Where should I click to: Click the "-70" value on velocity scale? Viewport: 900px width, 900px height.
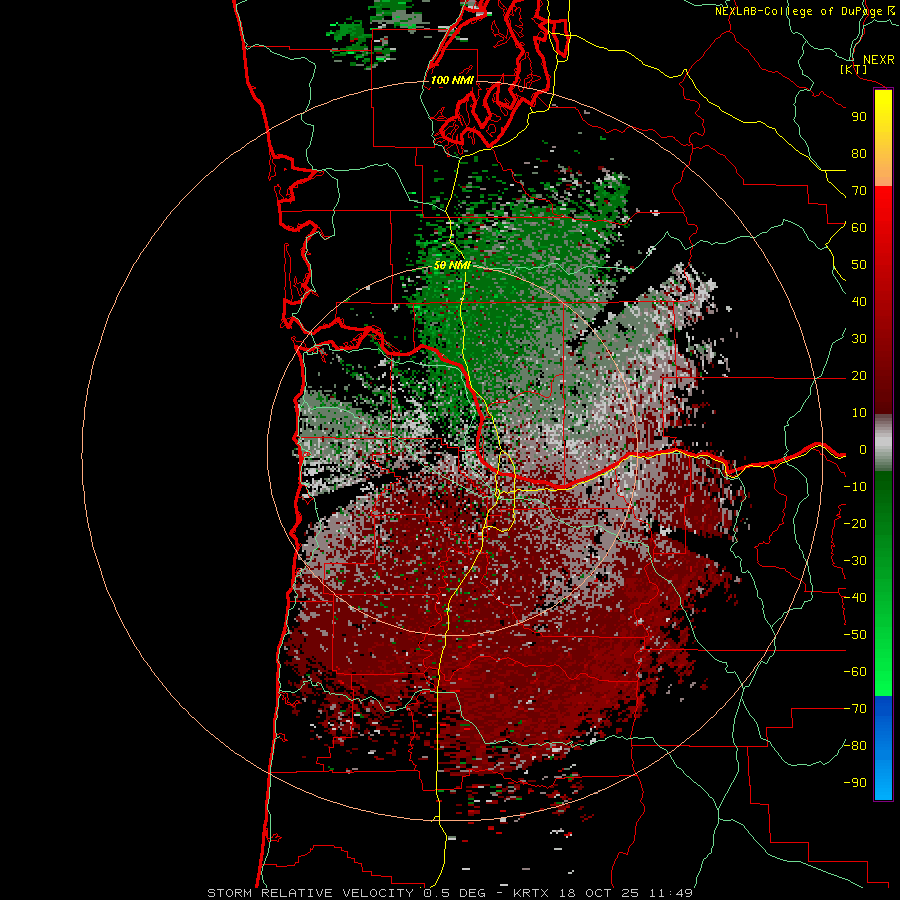[x=855, y=709]
